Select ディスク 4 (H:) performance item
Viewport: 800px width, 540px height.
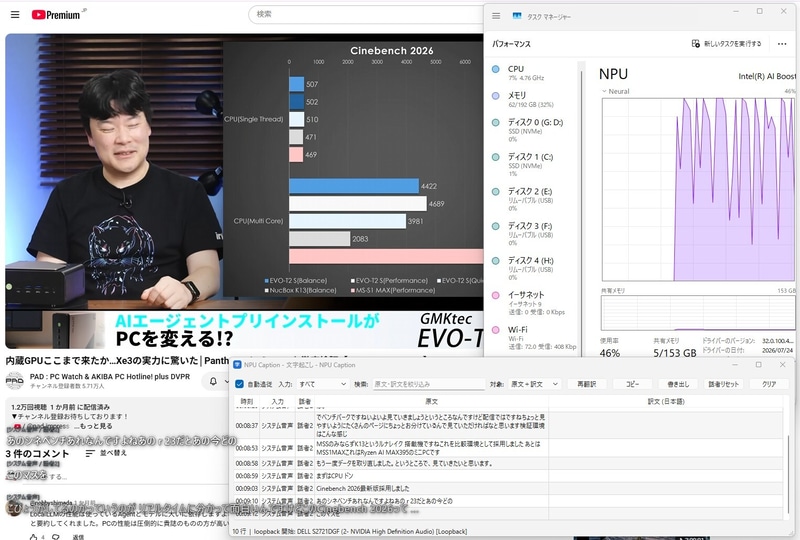coord(533,268)
